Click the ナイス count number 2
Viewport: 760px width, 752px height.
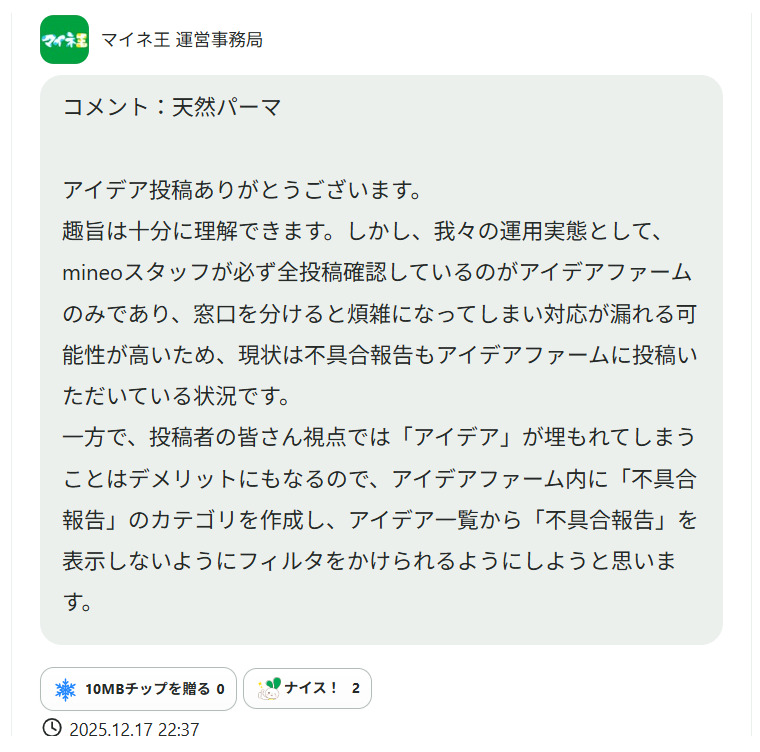point(355,689)
